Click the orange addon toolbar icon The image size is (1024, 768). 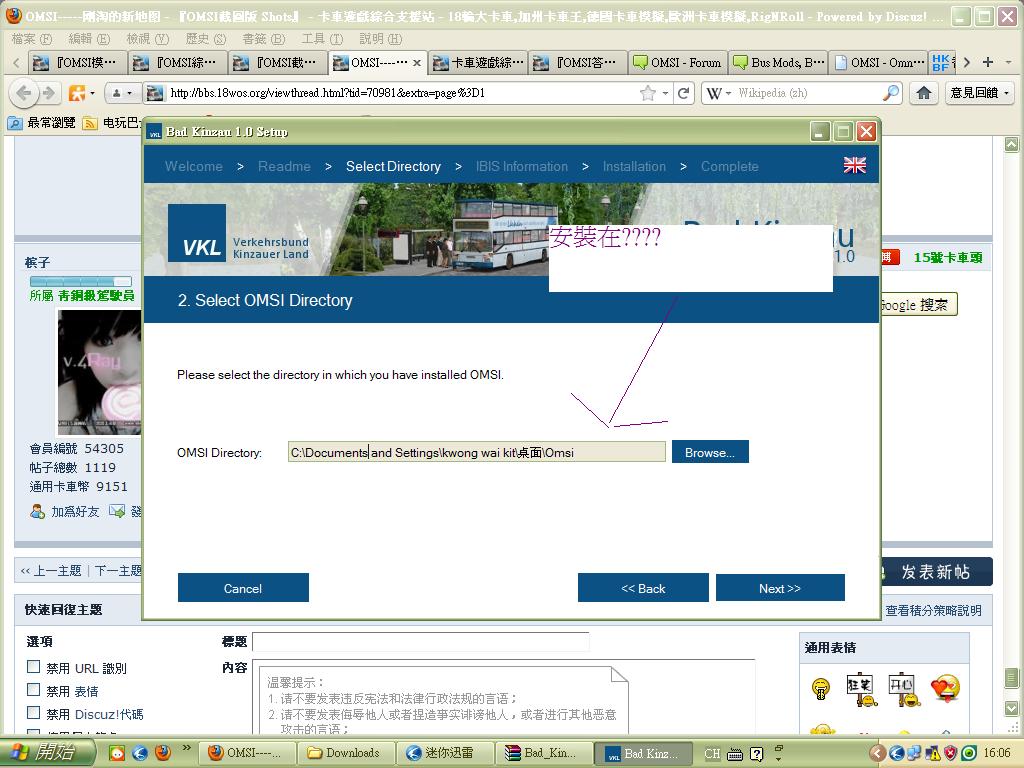[x=77, y=93]
